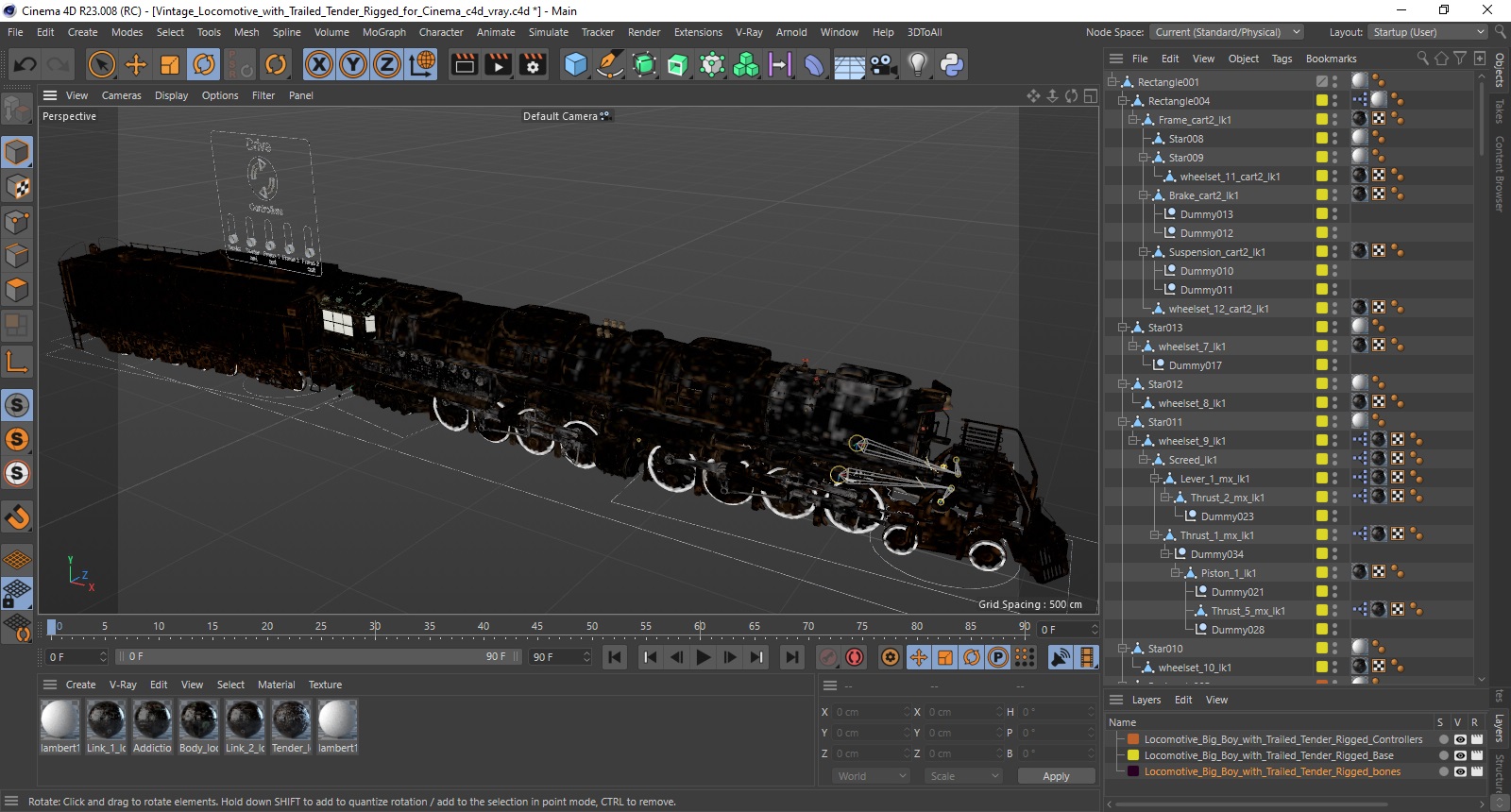Switch to Polygons mode icon
Screen dimensions: 1511x812
click(17, 290)
